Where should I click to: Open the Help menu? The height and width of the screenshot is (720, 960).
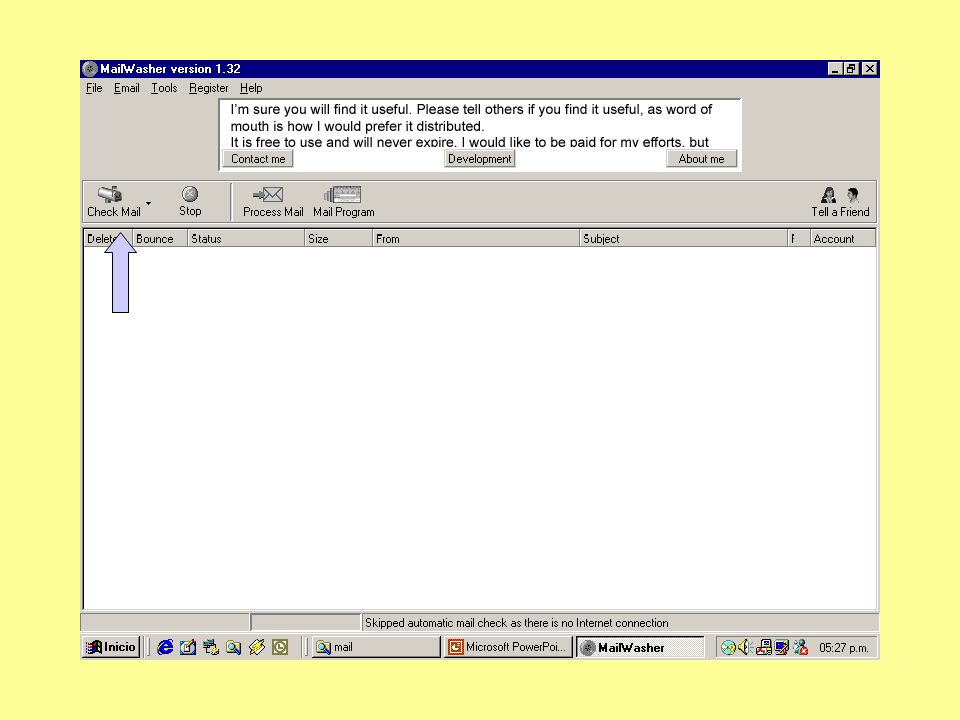(x=251, y=88)
